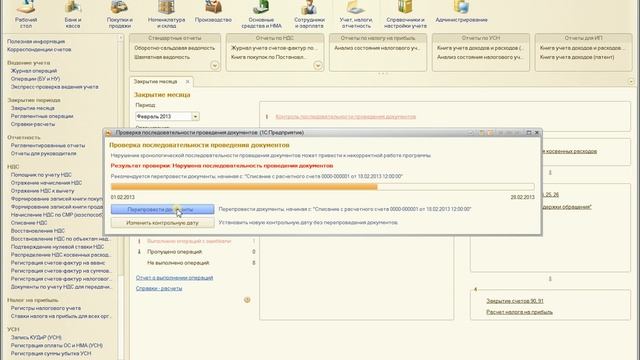The height and width of the screenshot is (360, 640).
Task: Open Закрытие счетов 90, 91 link
Action: click(515, 301)
